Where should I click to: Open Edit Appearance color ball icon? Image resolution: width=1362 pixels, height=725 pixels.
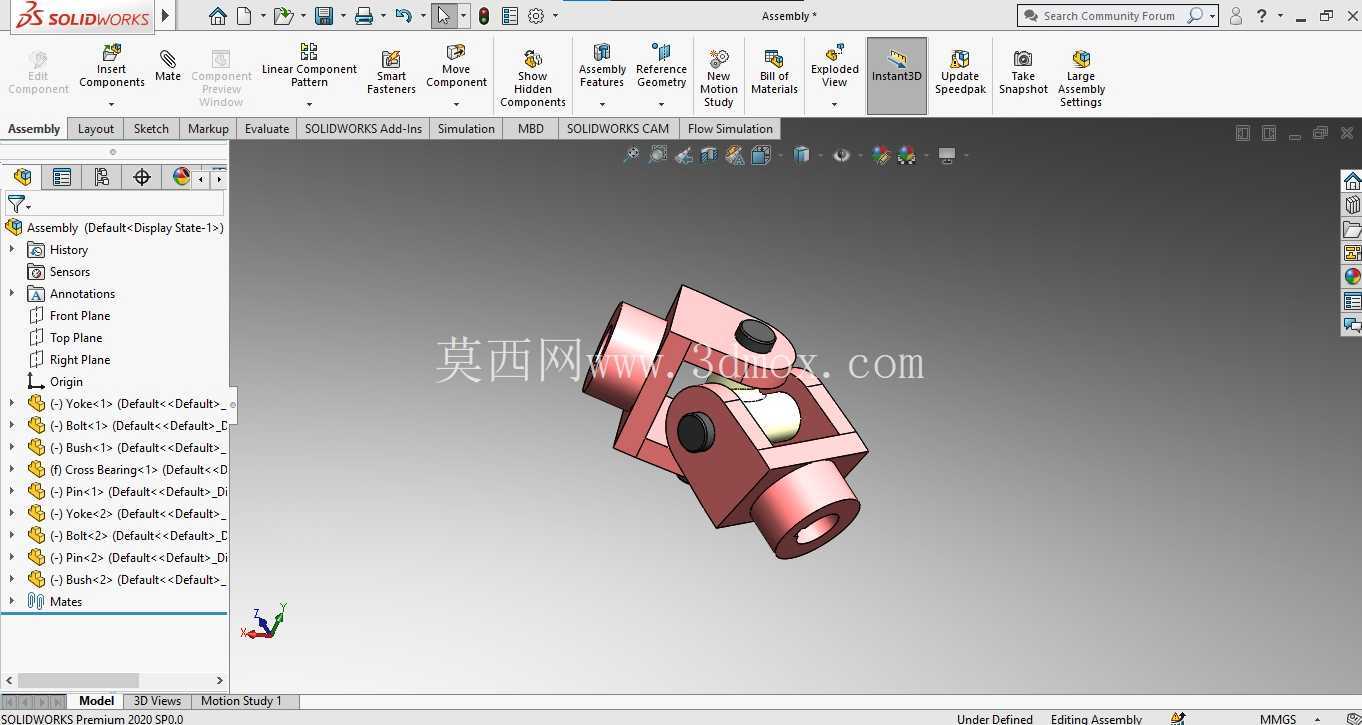tap(881, 155)
